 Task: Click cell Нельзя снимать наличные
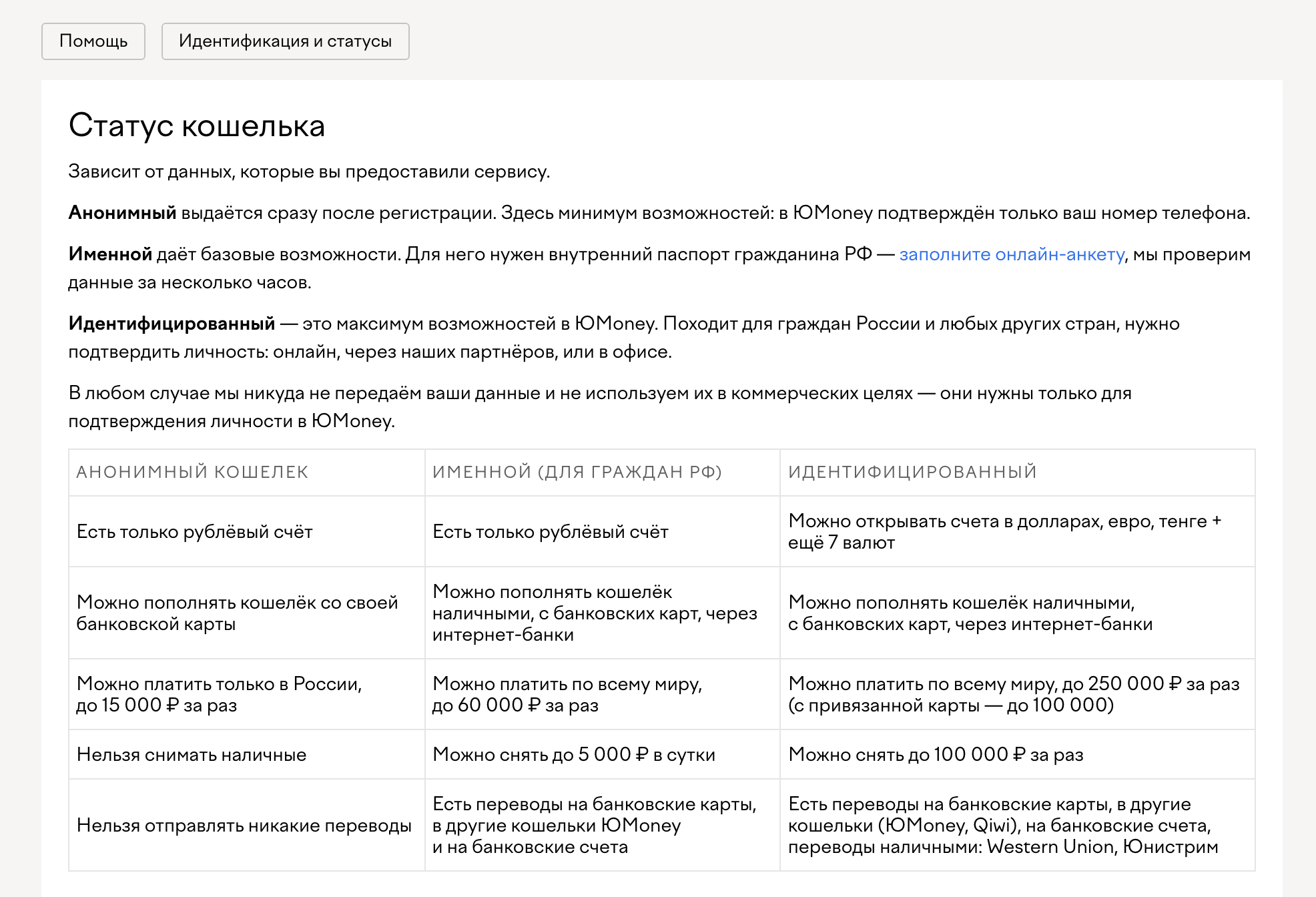coord(247,755)
